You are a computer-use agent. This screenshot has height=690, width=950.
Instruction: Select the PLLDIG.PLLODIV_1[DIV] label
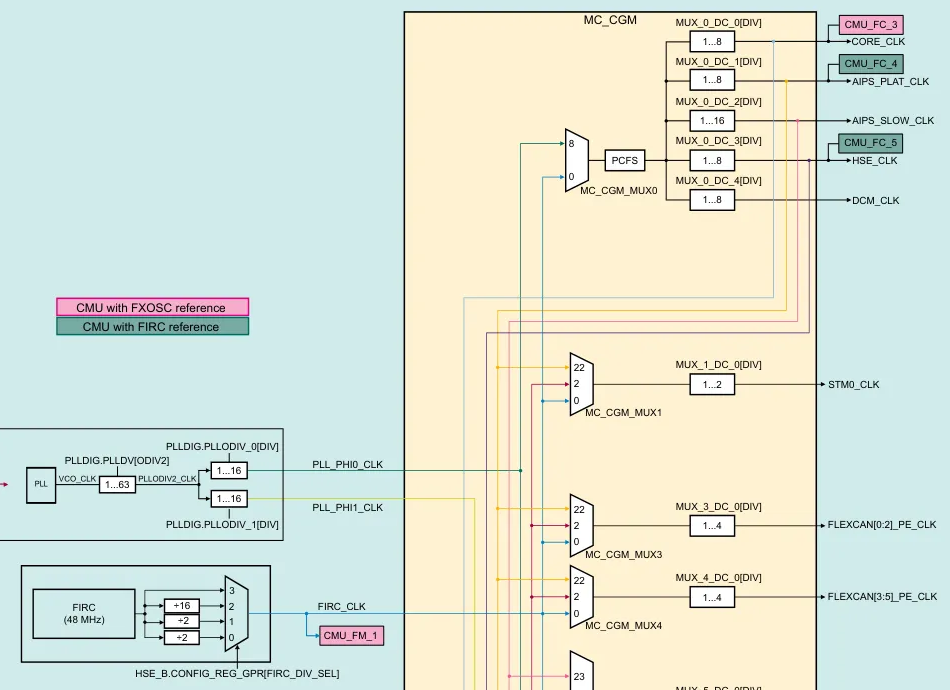pos(222,525)
